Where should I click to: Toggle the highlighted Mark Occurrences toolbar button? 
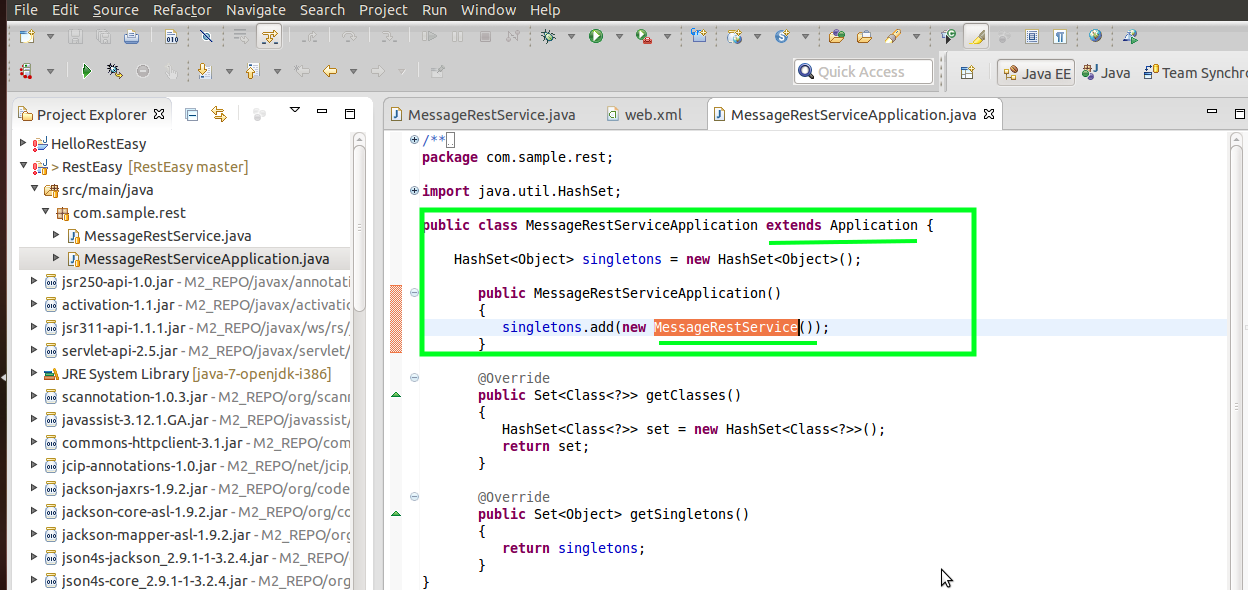coord(976,37)
